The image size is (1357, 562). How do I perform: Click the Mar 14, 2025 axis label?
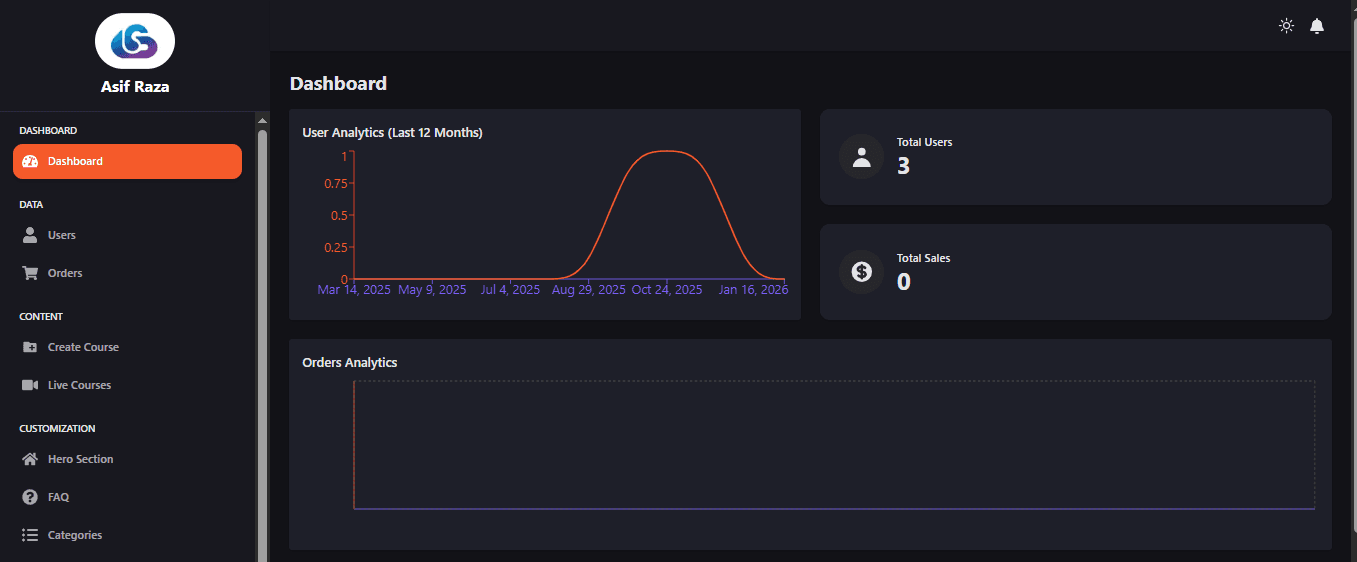354,290
